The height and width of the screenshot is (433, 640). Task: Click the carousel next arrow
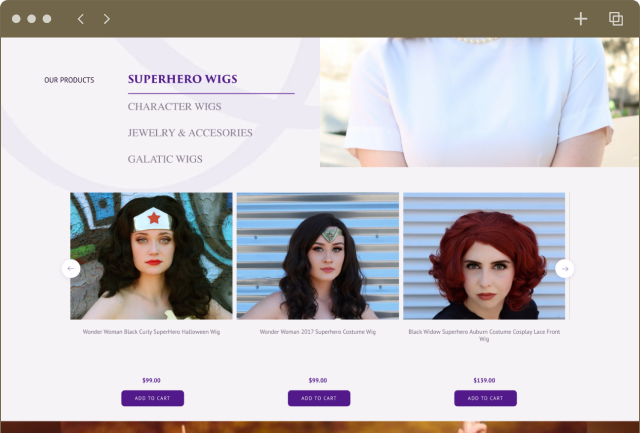tap(564, 269)
